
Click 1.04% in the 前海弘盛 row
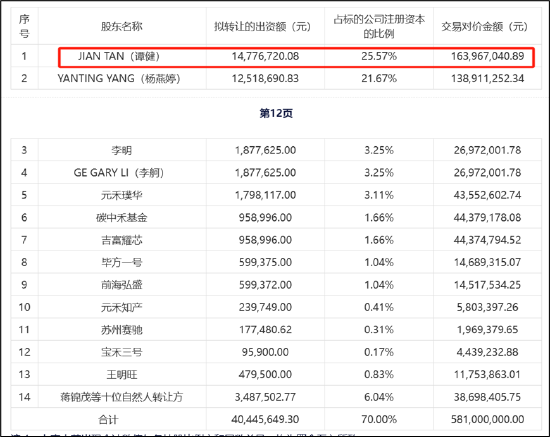(x=379, y=285)
